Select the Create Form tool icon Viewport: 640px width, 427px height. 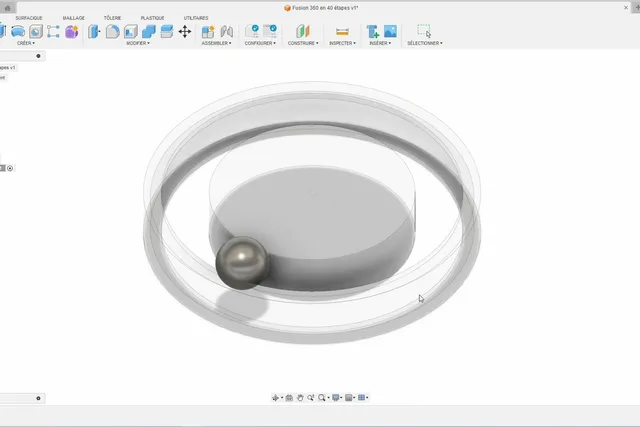click(18, 32)
